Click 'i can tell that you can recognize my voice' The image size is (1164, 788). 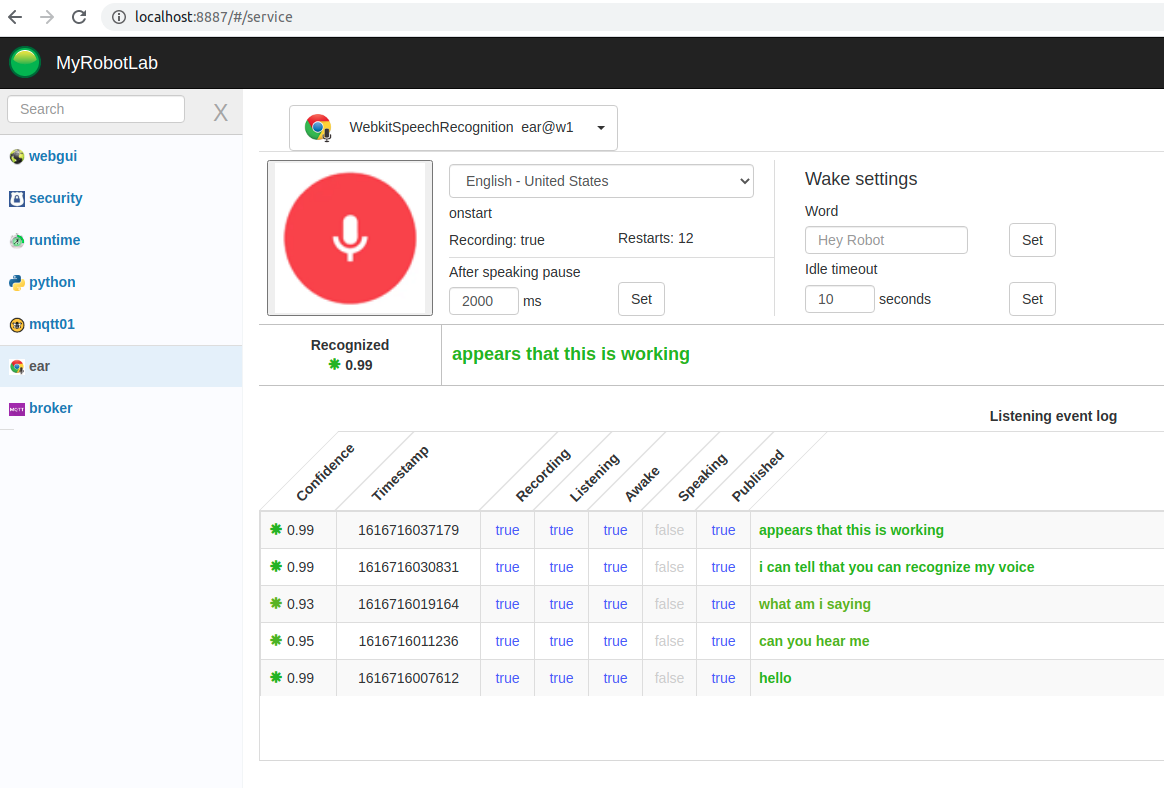pyautogui.click(x=896, y=567)
